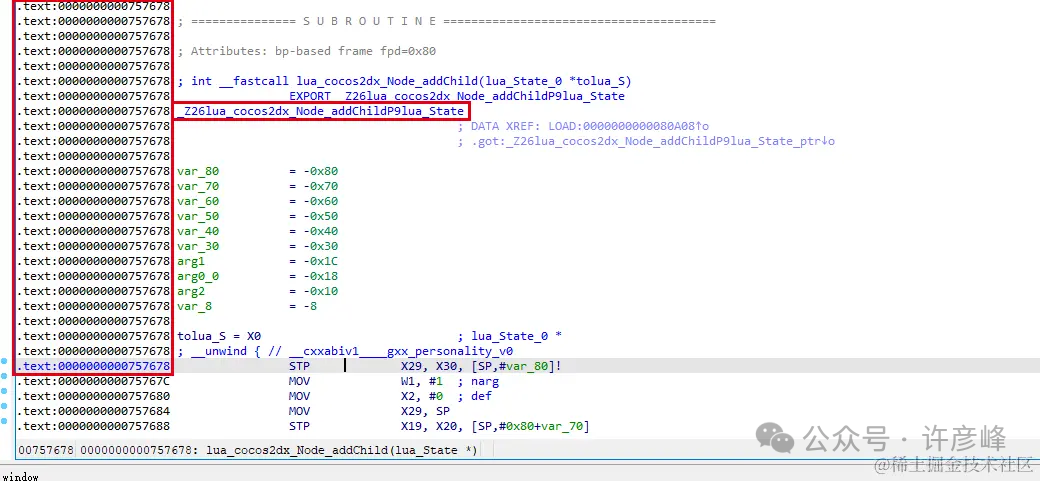Select the EXPORT _Z26lua_cocos2dx_Node_addChildP9lua_State line
This screenshot has height=481, width=1040.
456,96
